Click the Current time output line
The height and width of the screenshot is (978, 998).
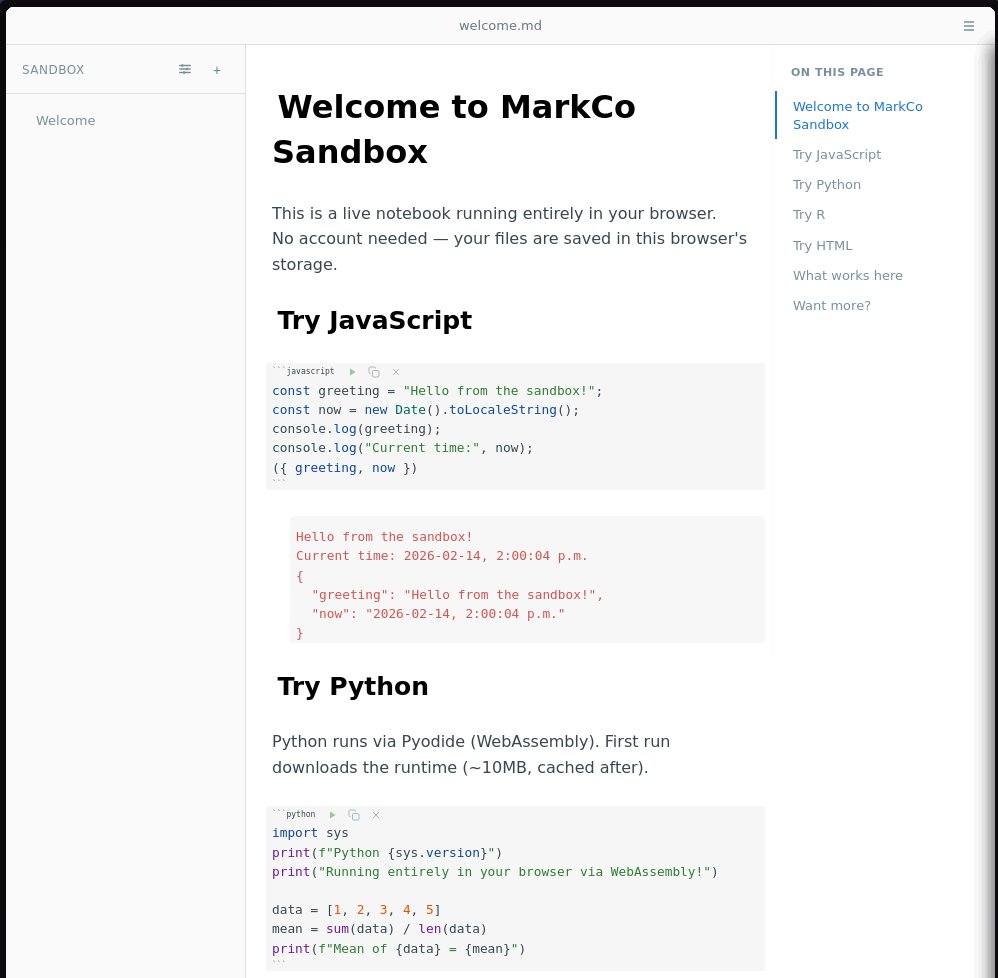coord(442,556)
